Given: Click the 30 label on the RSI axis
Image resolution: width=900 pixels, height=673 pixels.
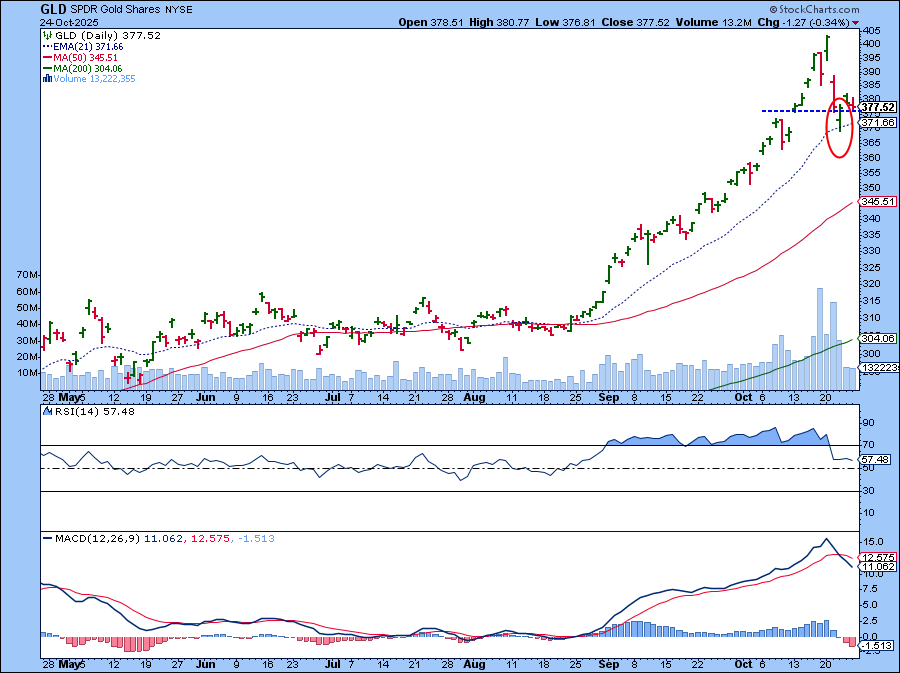Looking at the screenshot, I should pyautogui.click(x=868, y=491).
